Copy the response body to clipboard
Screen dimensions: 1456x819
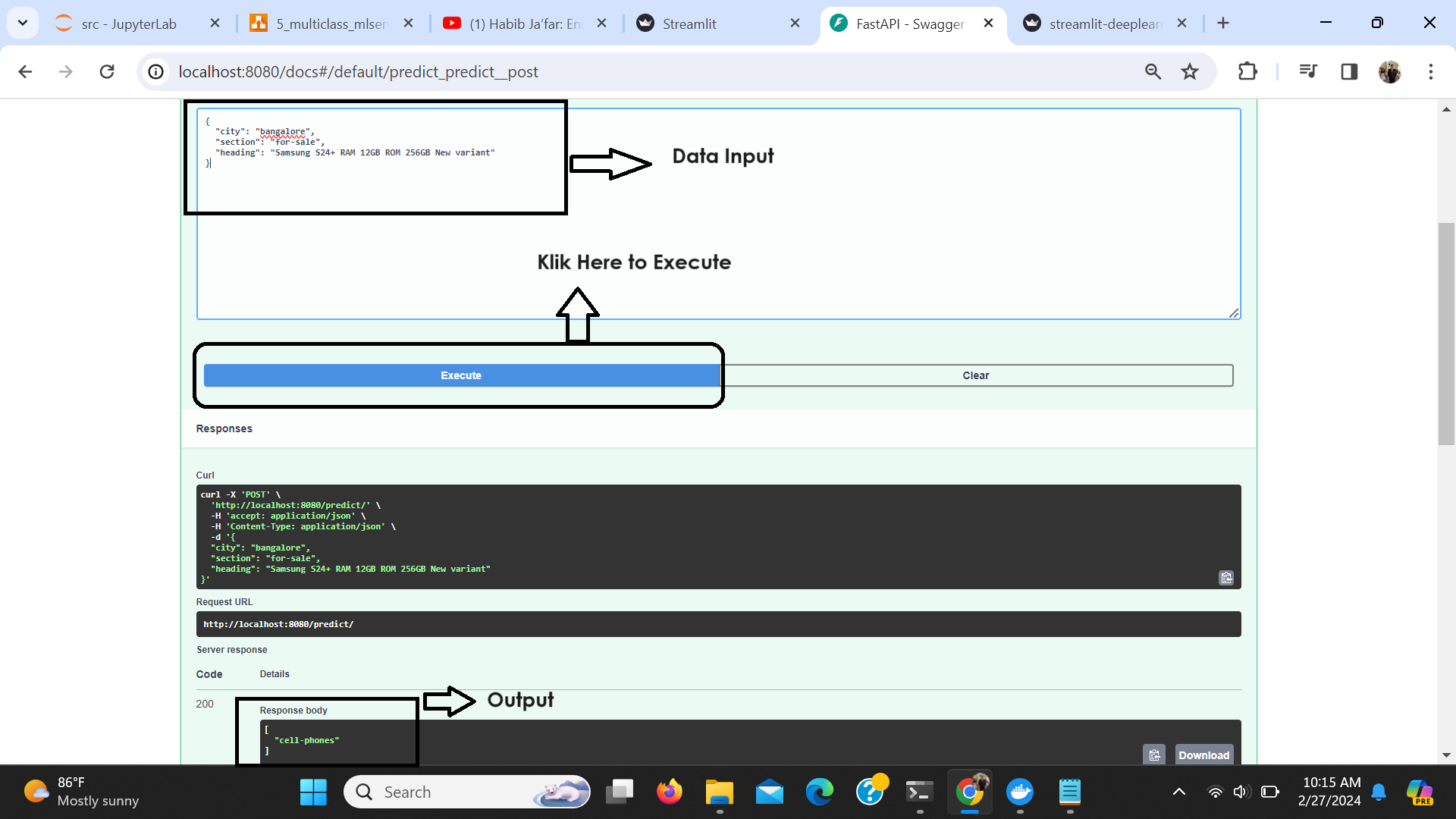click(x=1153, y=755)
